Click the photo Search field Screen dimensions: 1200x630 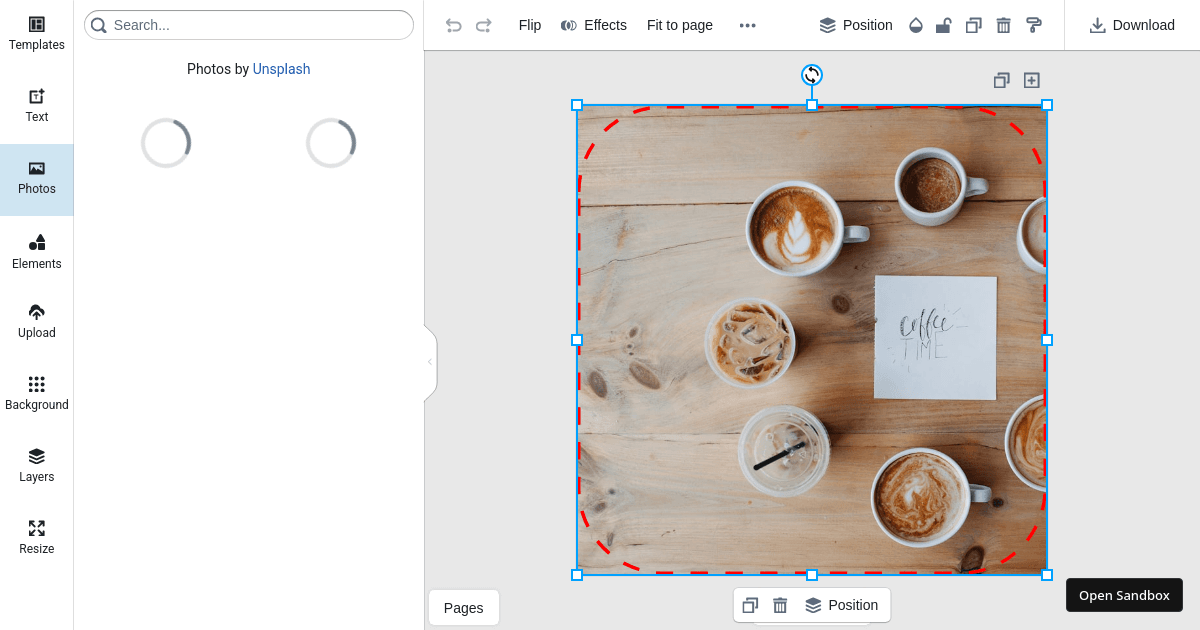click(x=249, y=25)
